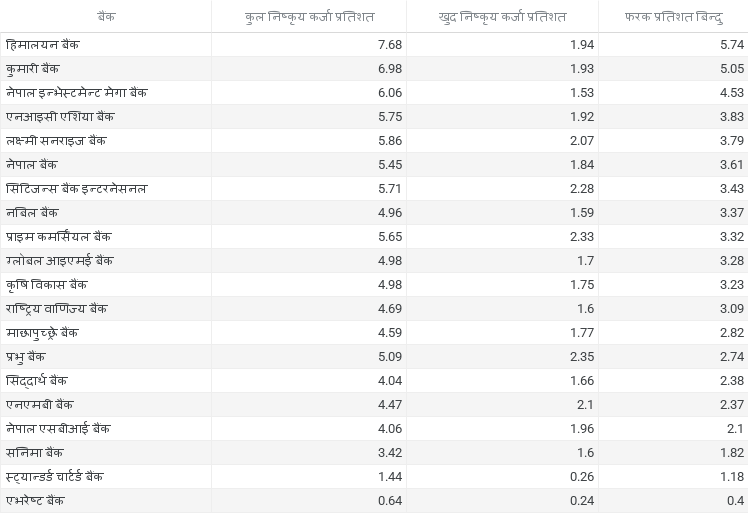Select the माछापुच्छ्रे बैंक row

(374, 333)
